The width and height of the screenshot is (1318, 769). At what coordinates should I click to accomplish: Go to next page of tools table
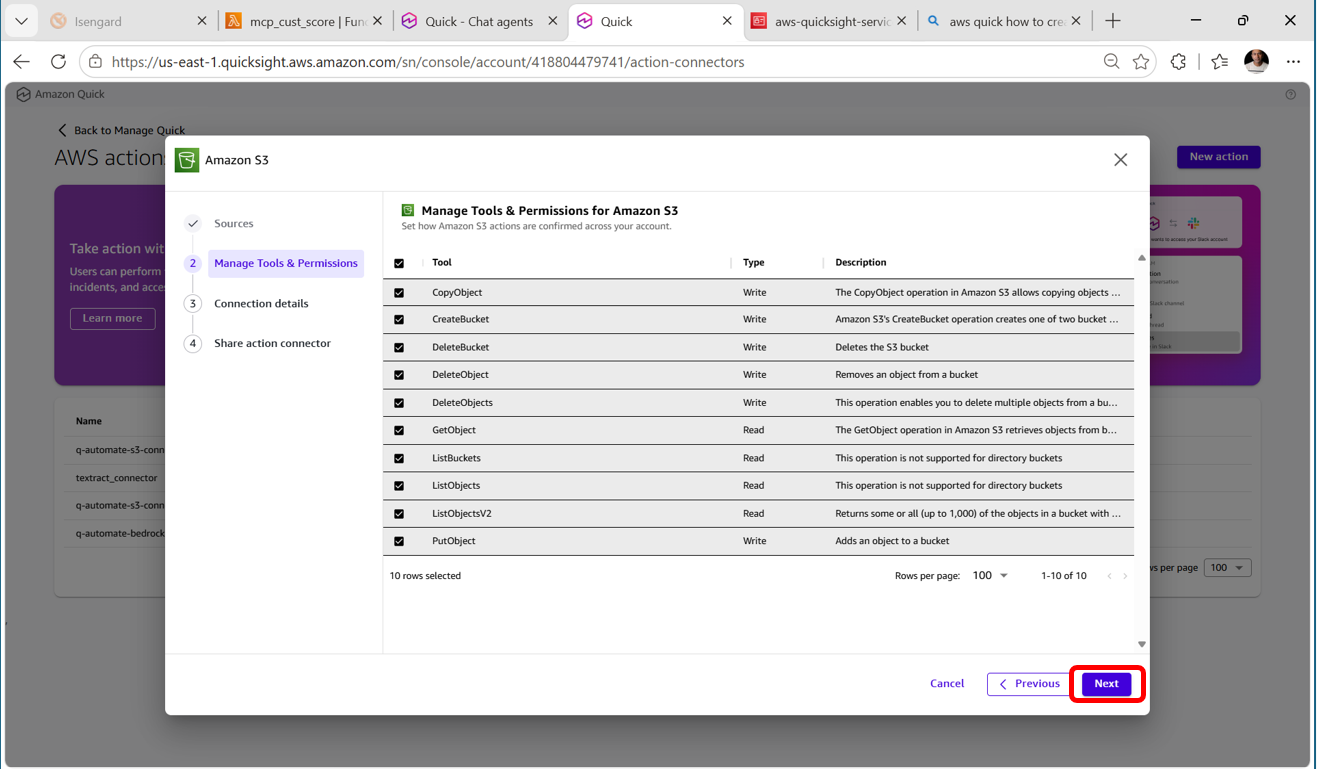1125,576
